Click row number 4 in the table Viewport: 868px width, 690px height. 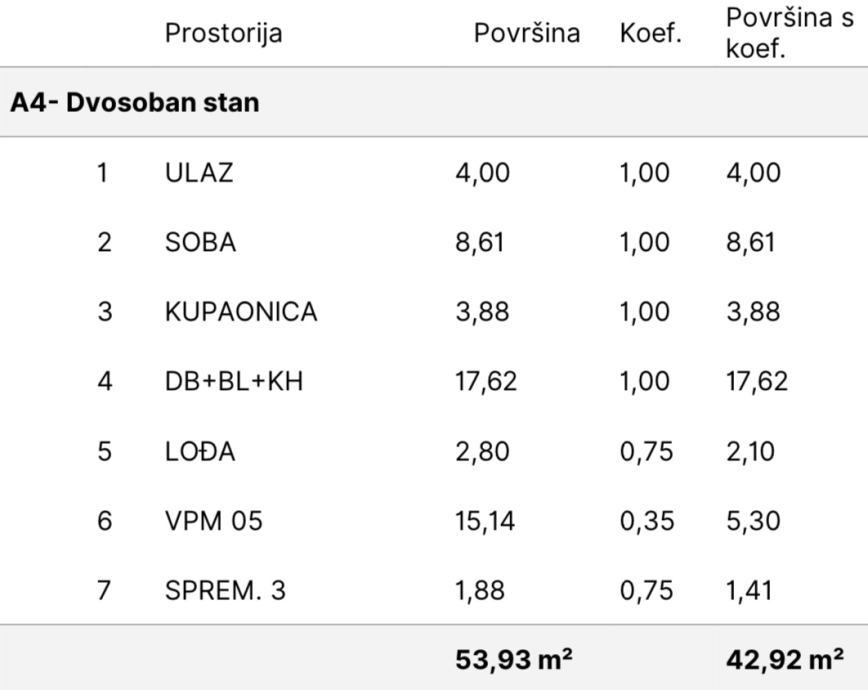coord(104,381)
